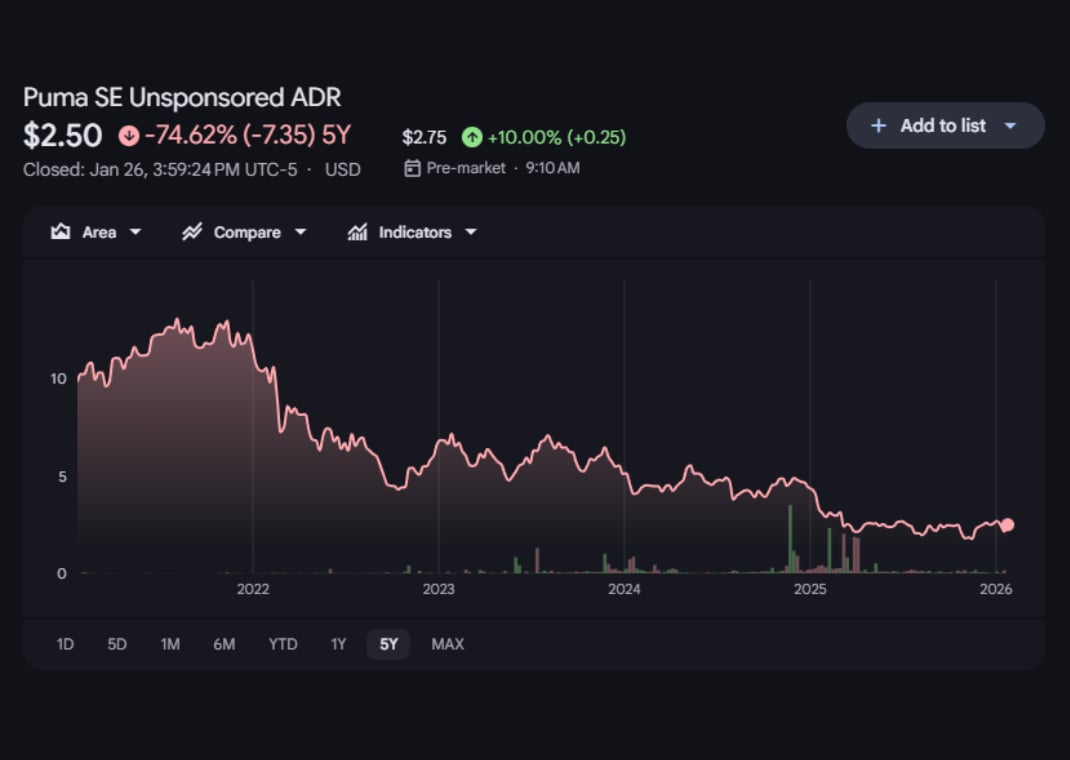The height and width of the screenshot is (760, 1070).
Task: Expand the Indicators dropdown arrow
Action: point(471,232)
